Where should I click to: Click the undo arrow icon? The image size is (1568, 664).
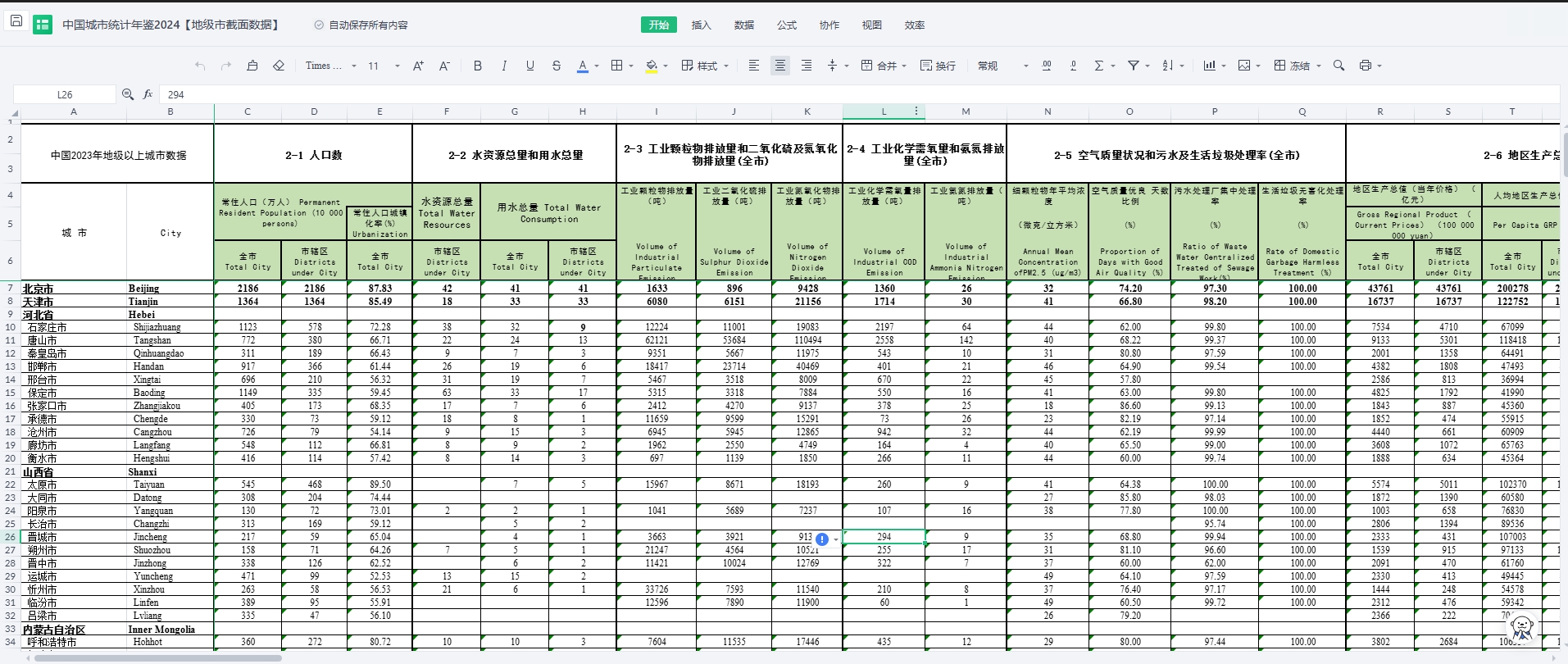coord(200,66)
